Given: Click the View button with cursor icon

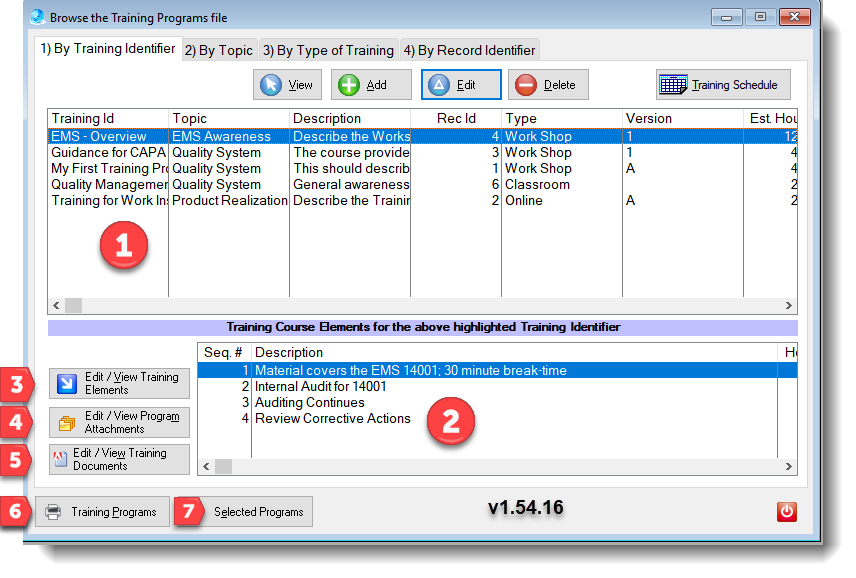Looking at the screenshot, I should [286, 85].
